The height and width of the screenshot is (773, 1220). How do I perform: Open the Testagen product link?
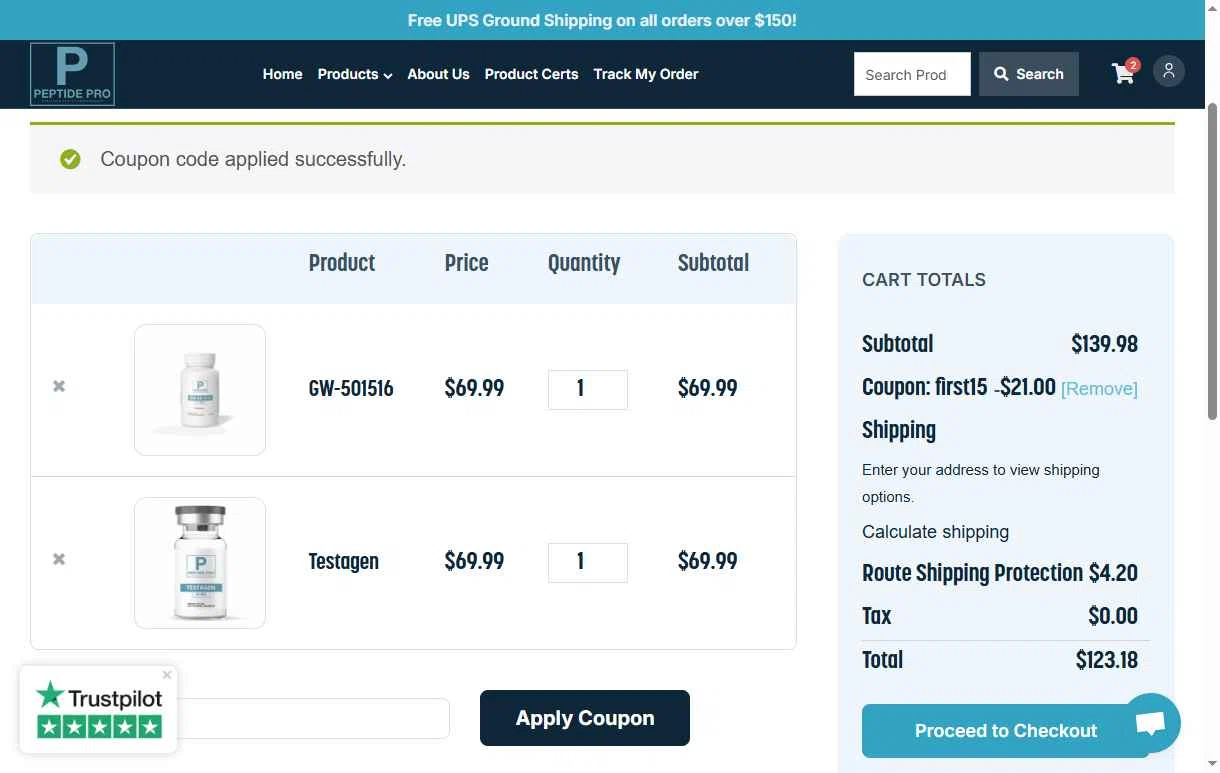[343, 561]
